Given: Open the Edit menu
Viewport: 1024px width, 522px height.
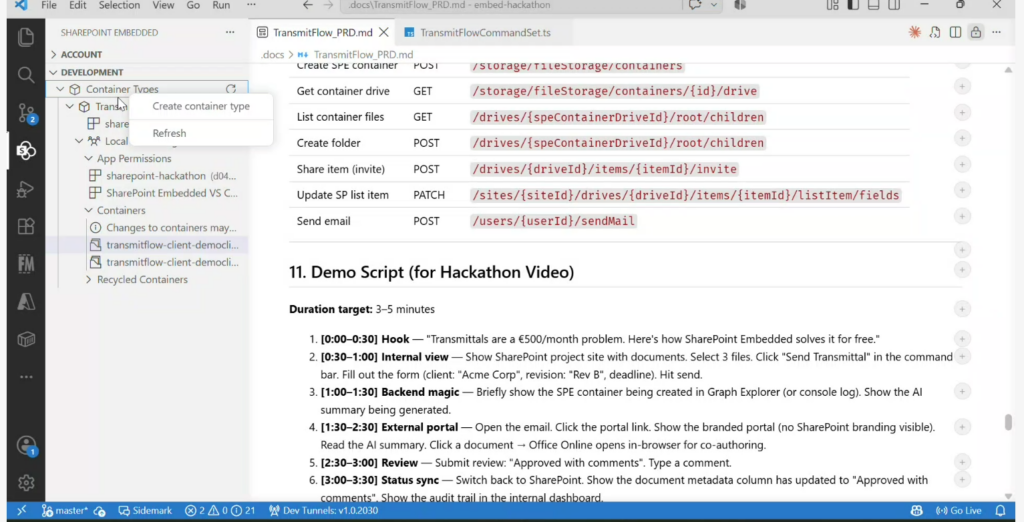Looking at the screenshot, I should [x=78, y=5].
